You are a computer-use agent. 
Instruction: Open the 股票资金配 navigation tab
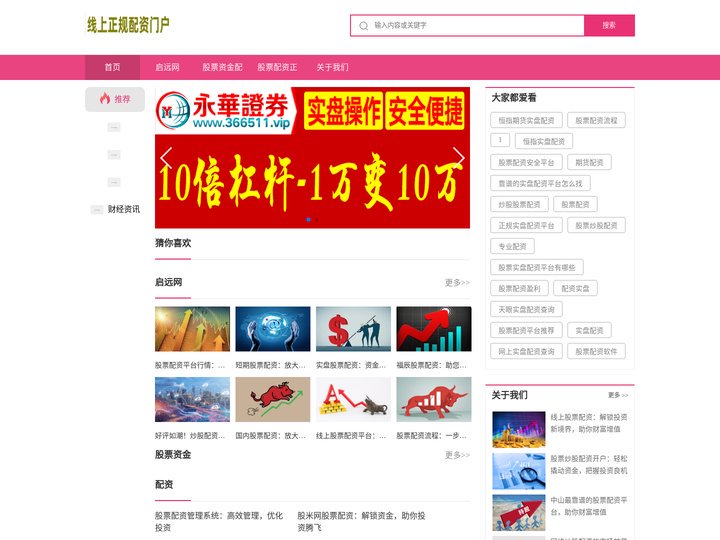tap(222, 68)
